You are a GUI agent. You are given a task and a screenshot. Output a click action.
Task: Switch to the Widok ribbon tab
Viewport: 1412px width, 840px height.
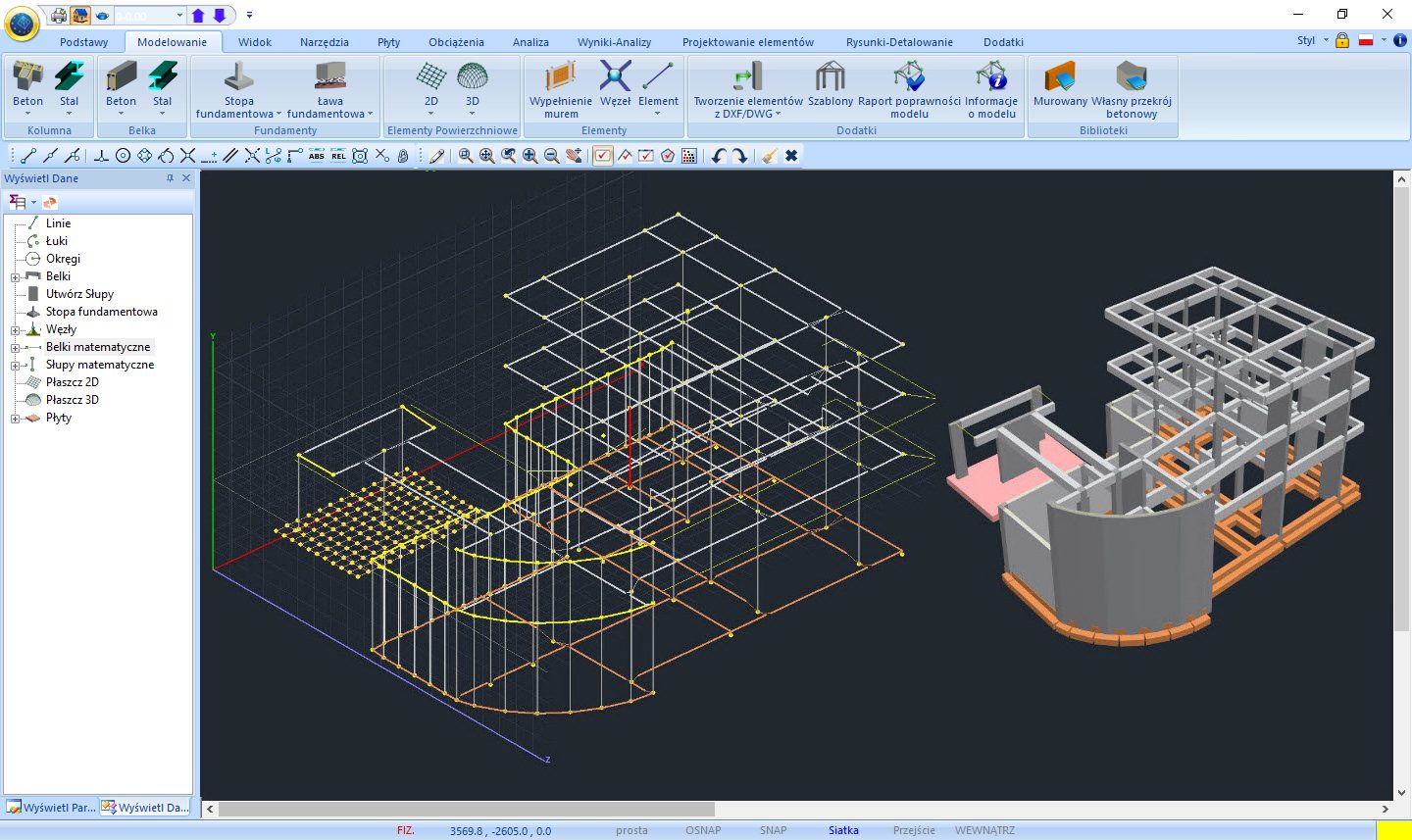(x=255, y=42)
